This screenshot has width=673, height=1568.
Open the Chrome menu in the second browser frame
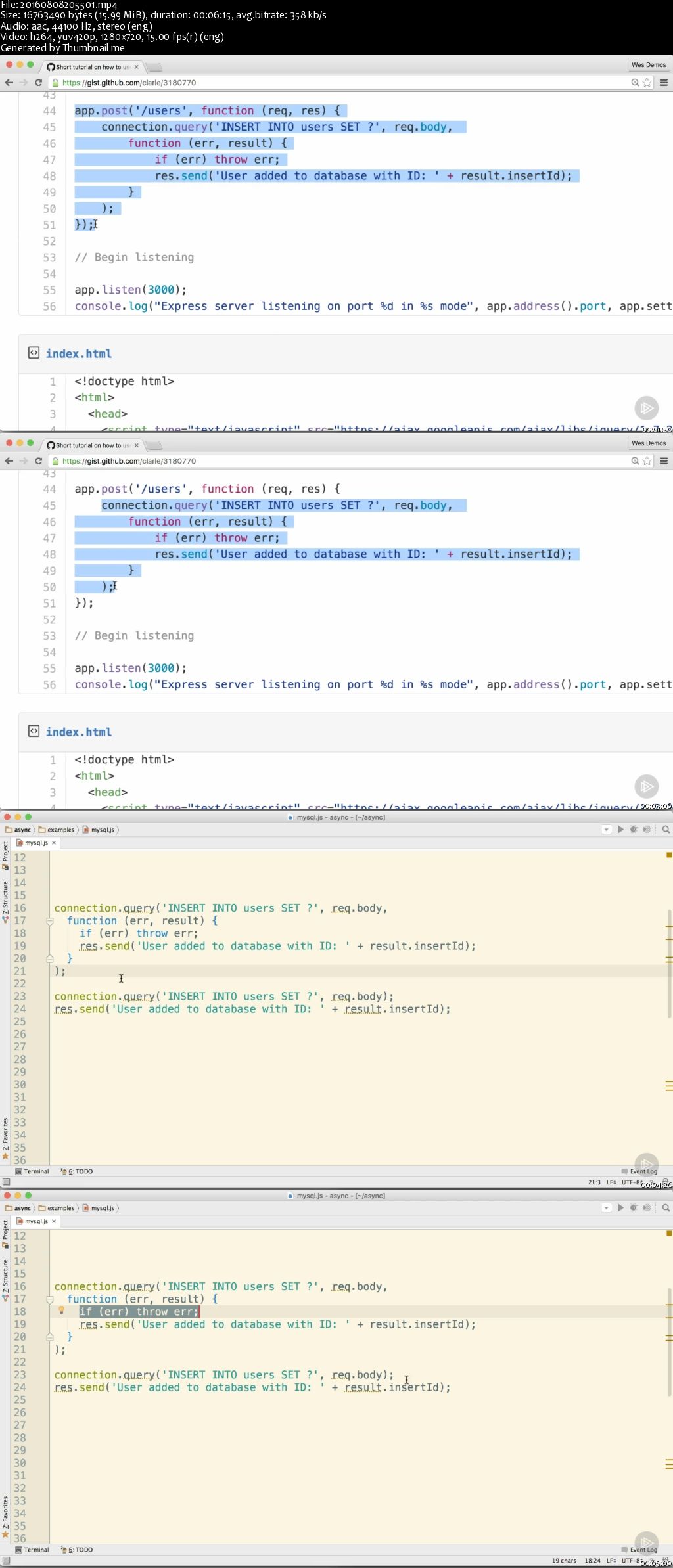pos(664,461)
